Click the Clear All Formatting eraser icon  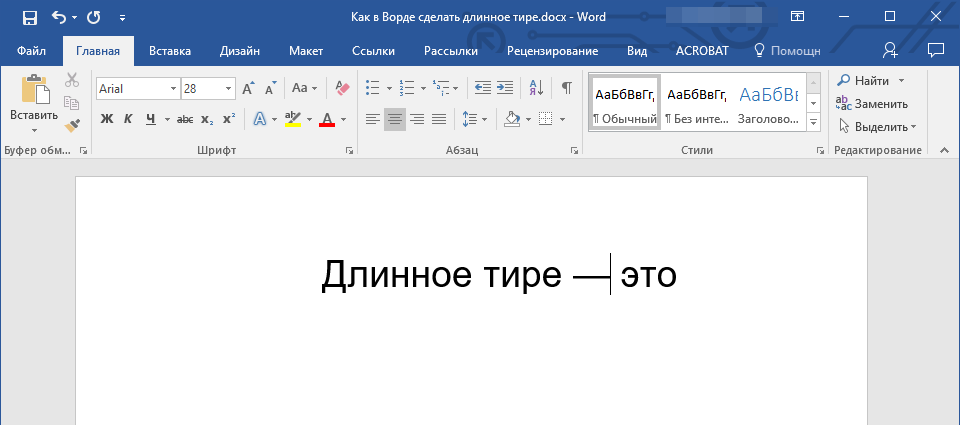(x=343, y=88)
